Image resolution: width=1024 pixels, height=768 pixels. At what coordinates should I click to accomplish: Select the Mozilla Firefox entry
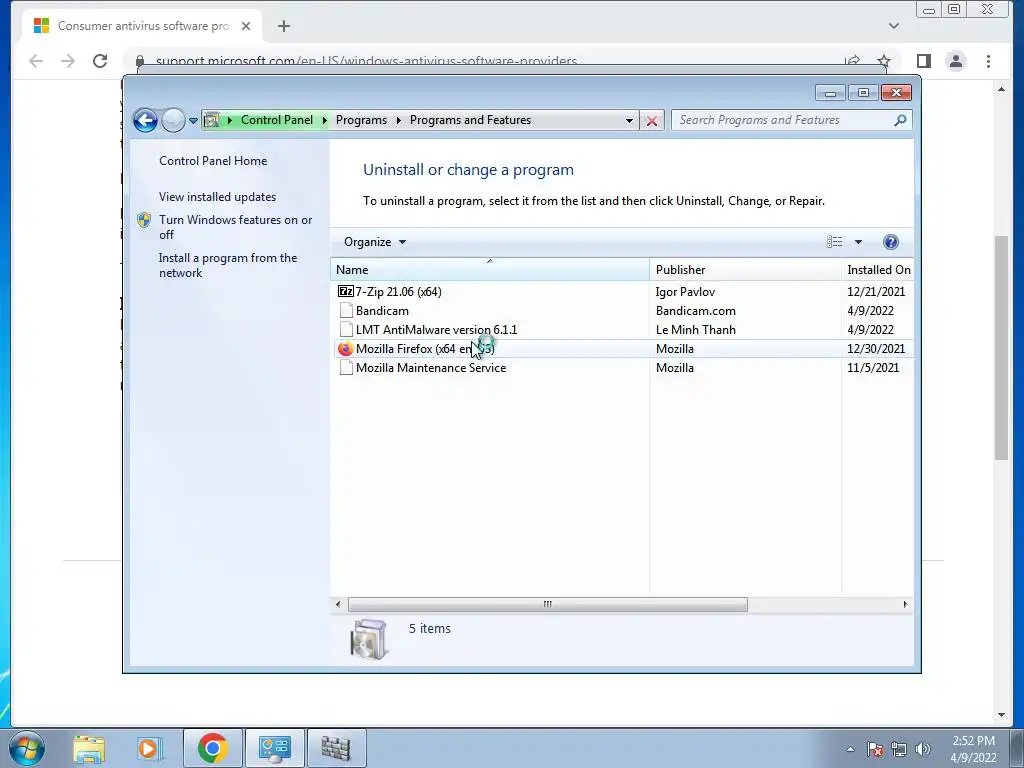pyautogui.click(x=425, y=349)
